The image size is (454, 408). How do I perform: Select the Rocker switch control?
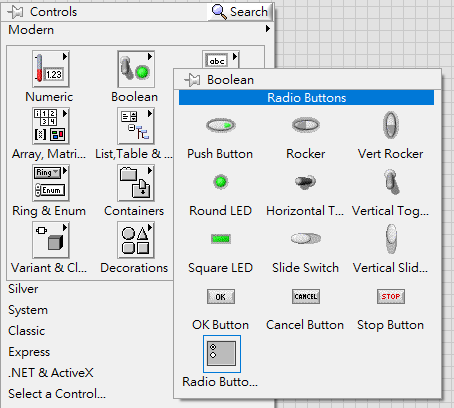306,125
